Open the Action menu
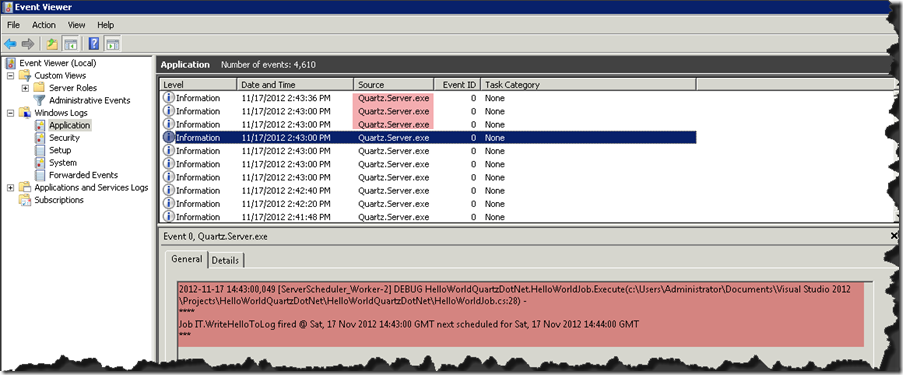The image size is (903, 375). [x=44, y=25]
